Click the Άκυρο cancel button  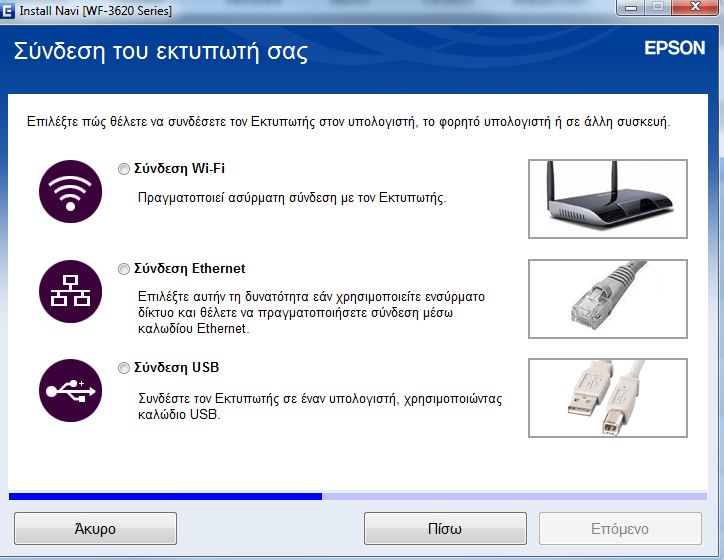click(x=95, y=529)
